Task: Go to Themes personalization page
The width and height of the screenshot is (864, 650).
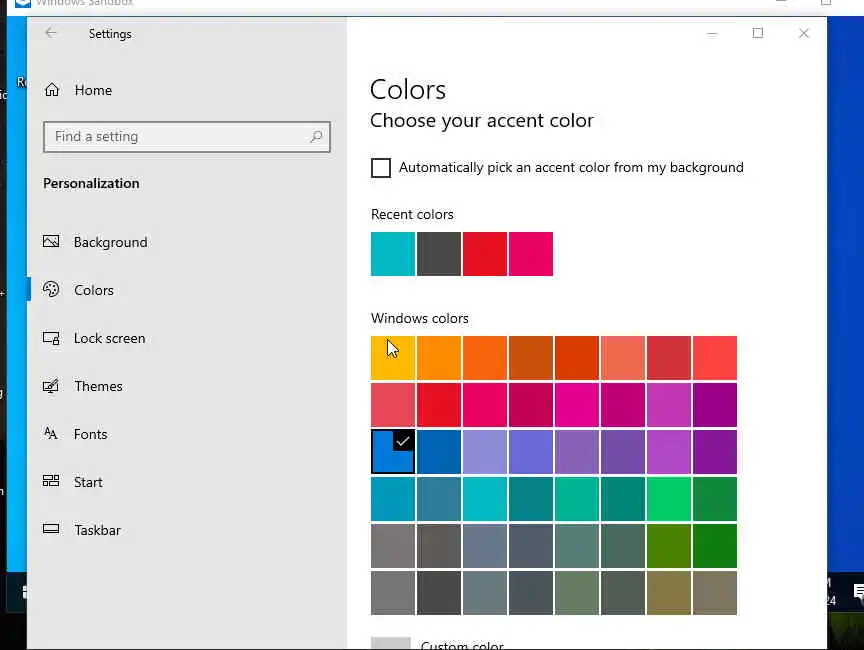Action: pos(98,386)
